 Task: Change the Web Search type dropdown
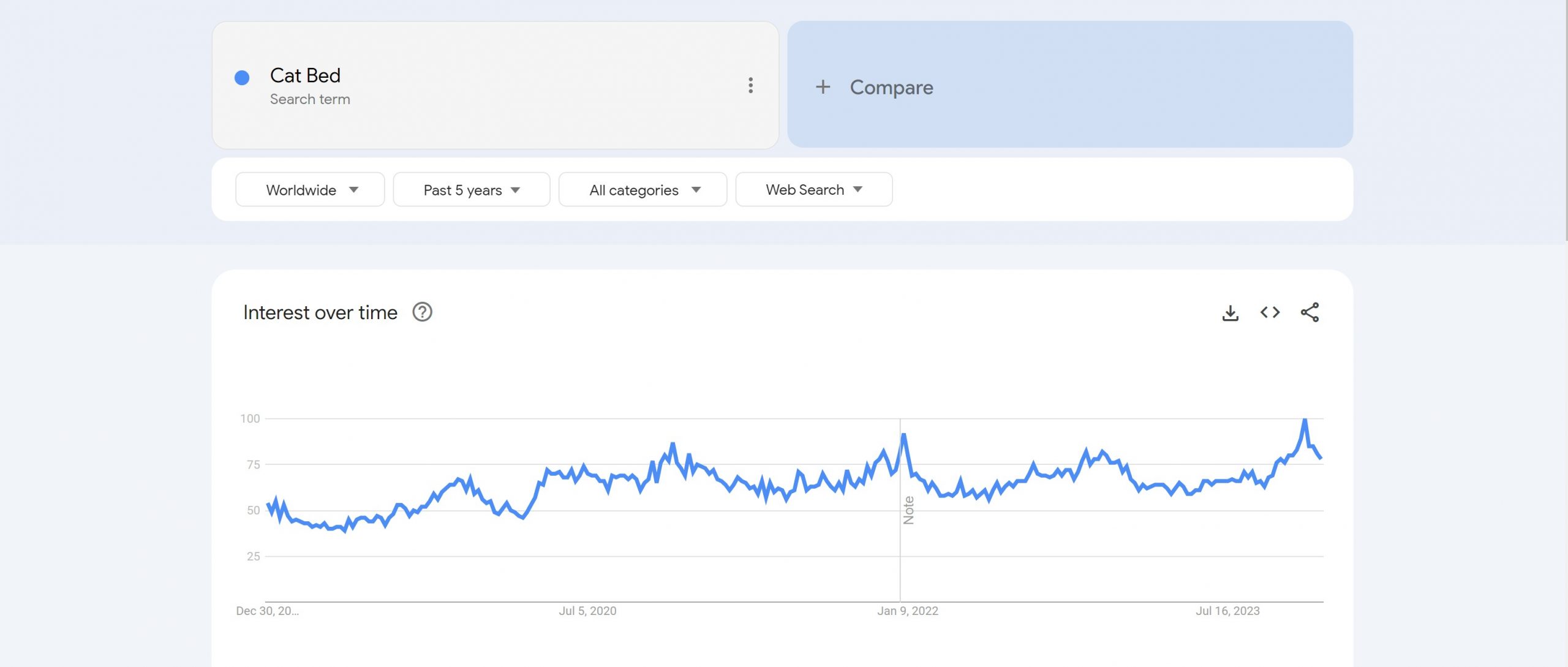pyautogui.click(x=813, y=190)
